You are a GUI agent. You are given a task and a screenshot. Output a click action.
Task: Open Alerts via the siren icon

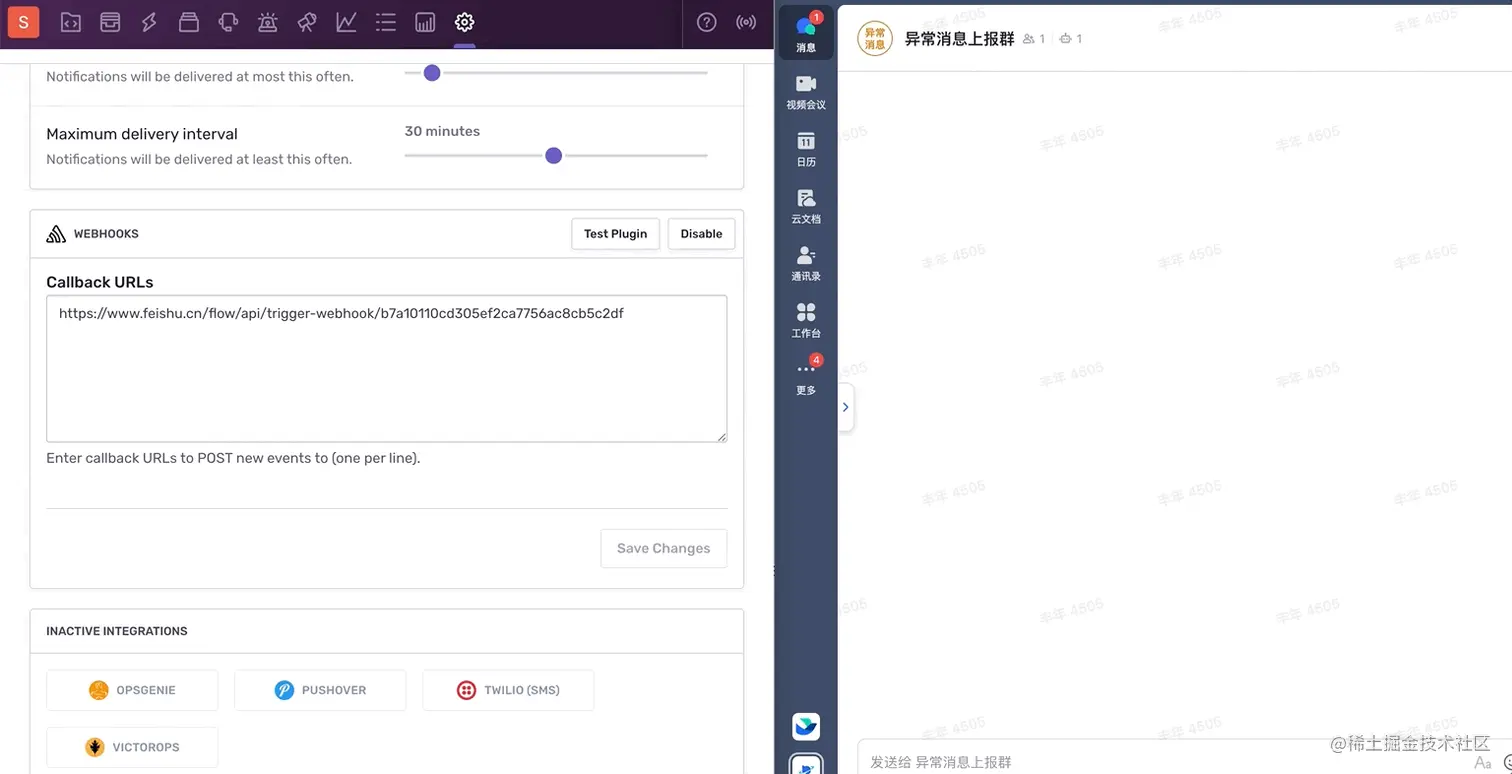[267, 22]
